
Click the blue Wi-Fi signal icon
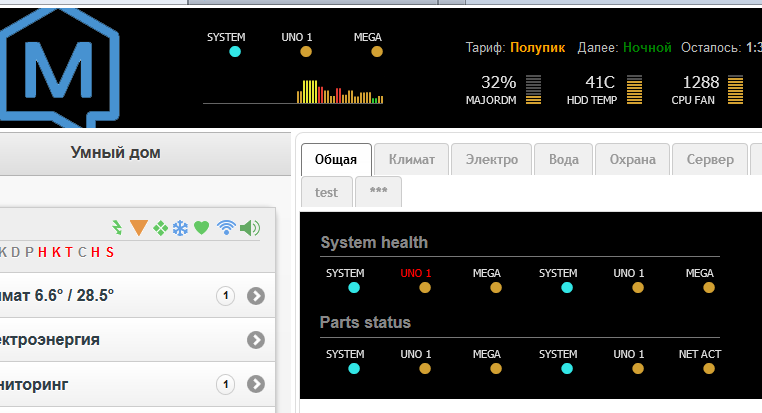point(226,228)
